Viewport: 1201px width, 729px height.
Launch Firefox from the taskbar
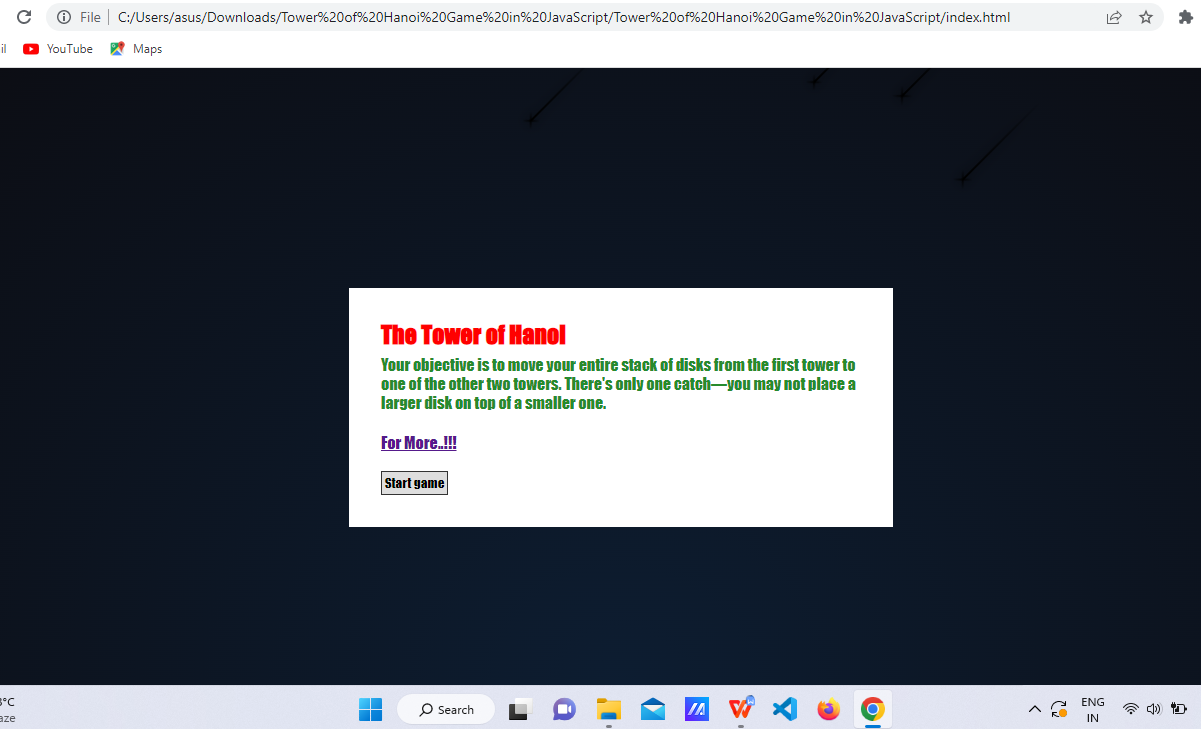click(829, 709)
